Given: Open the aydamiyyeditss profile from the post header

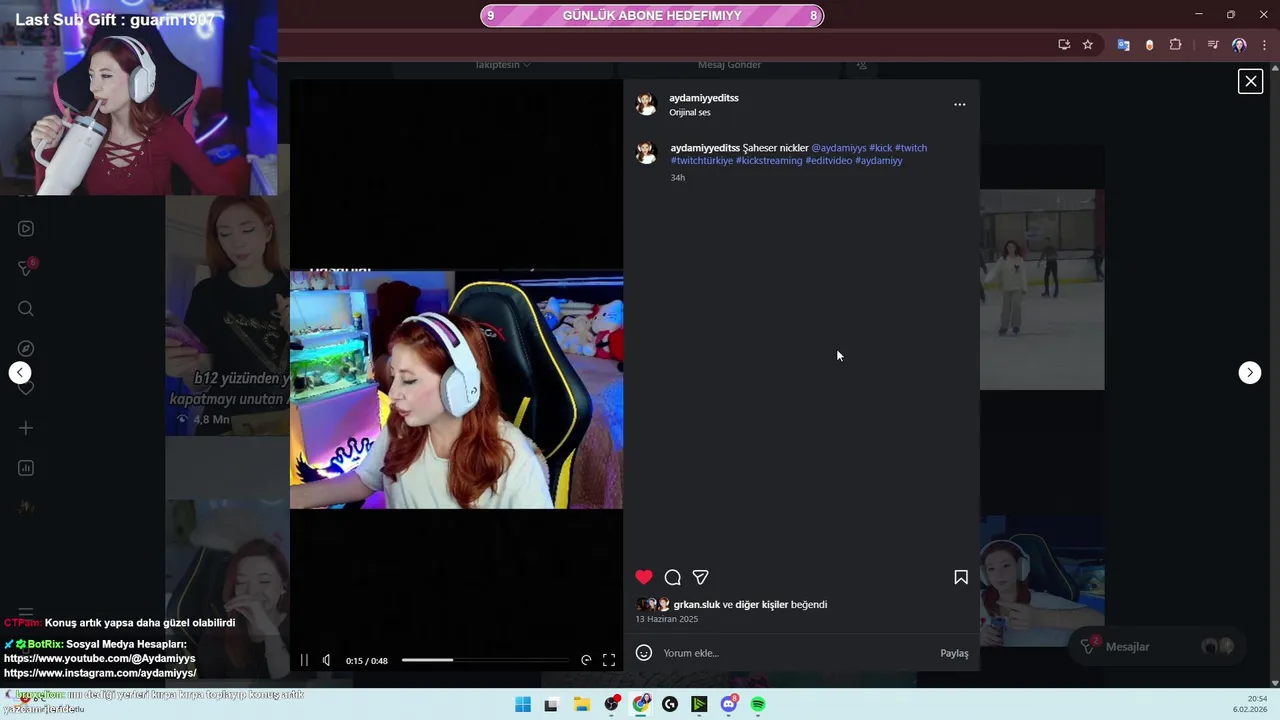Looking at the screenshot, I should 704,98.
